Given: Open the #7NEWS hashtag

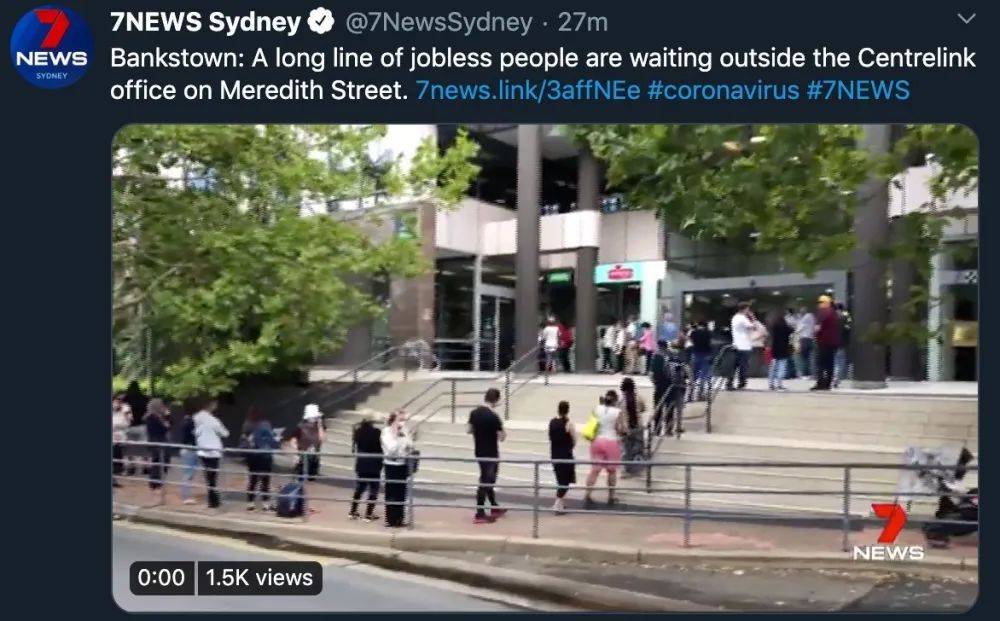Looking at the screenshot, I should coord(858,90).
